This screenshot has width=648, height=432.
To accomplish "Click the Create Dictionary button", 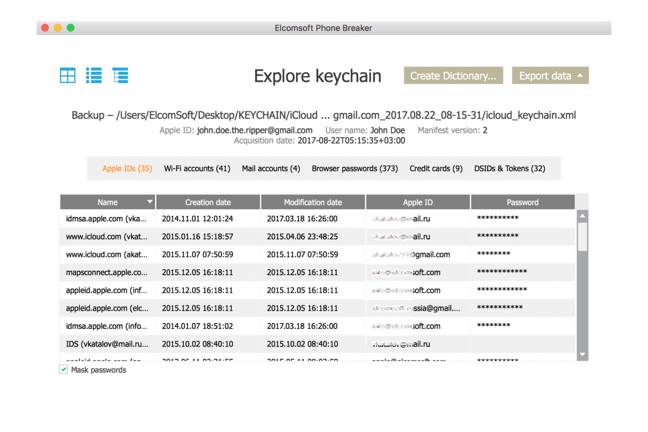I will point(453,76).
